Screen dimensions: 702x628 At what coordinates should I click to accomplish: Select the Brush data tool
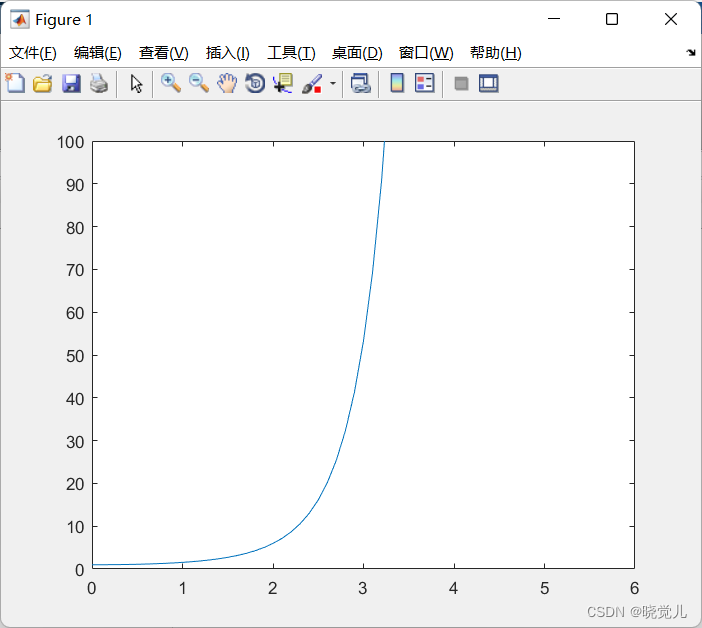coord(312,84)
